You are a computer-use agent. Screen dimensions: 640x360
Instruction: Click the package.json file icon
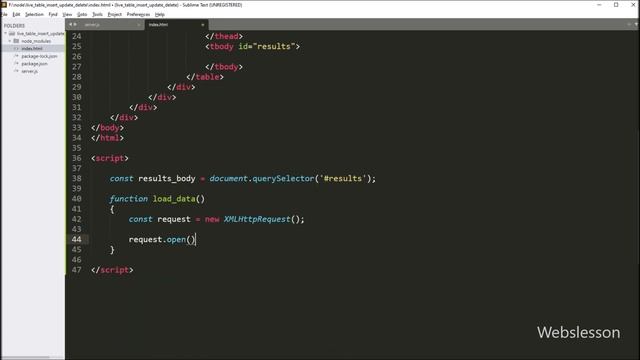click(x=16, y=64)
